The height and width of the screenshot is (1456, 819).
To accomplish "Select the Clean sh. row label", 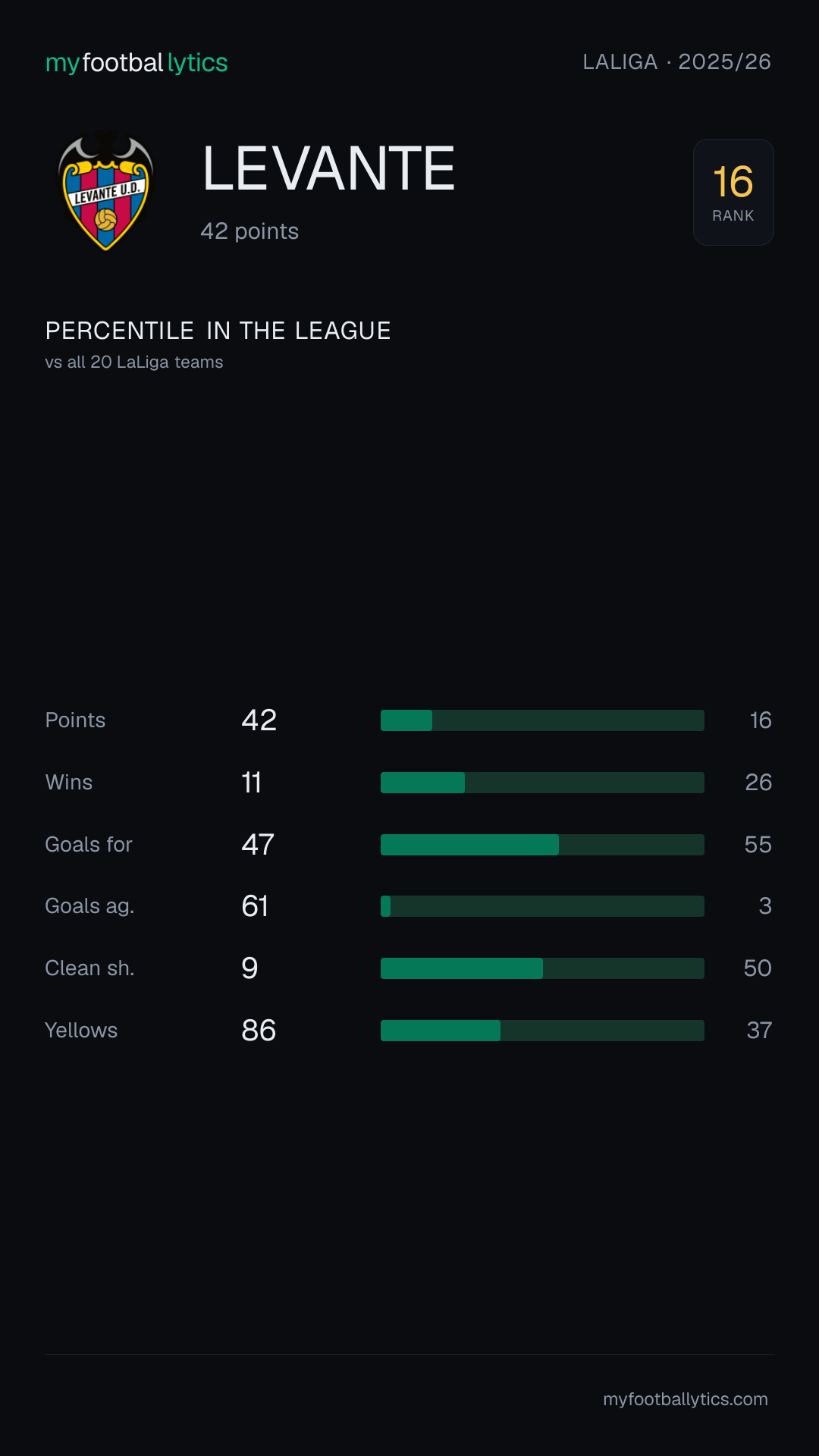I will point(89,968).
